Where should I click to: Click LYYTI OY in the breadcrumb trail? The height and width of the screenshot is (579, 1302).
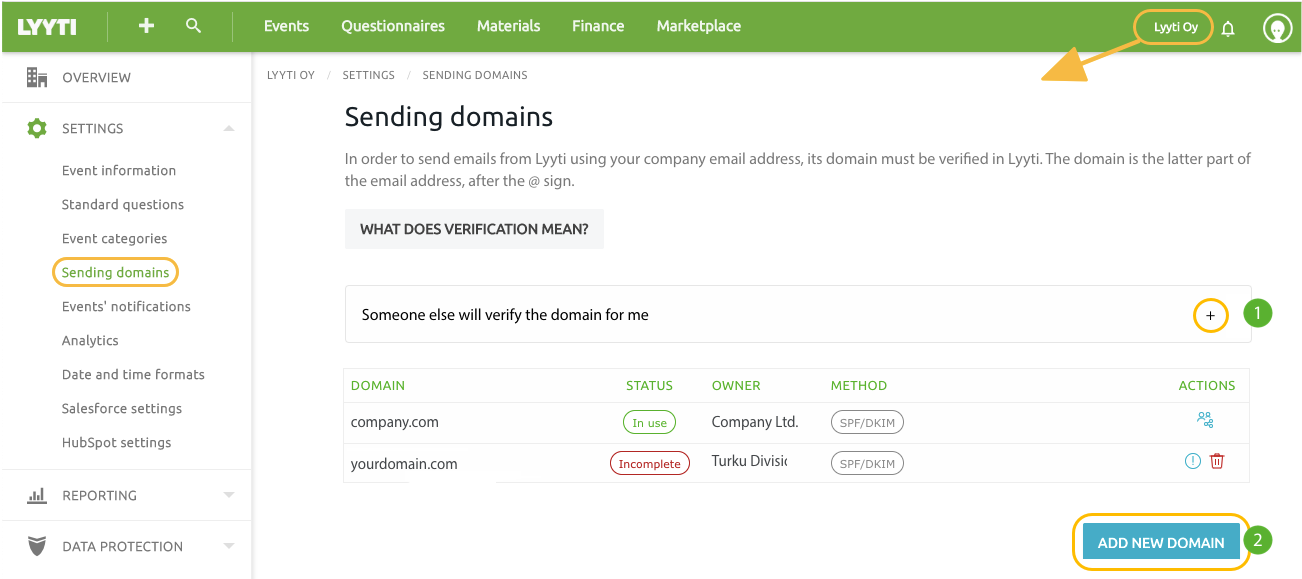click(290, 74)
